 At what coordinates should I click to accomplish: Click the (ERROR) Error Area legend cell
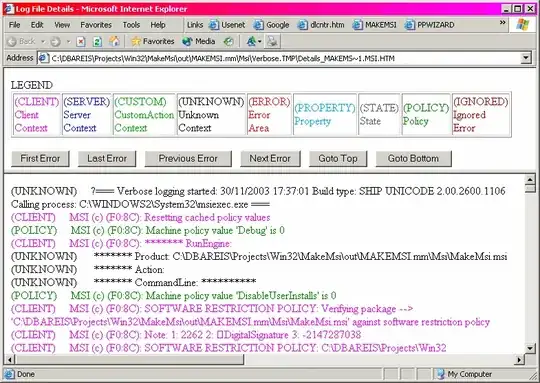[x=269, y=115]
